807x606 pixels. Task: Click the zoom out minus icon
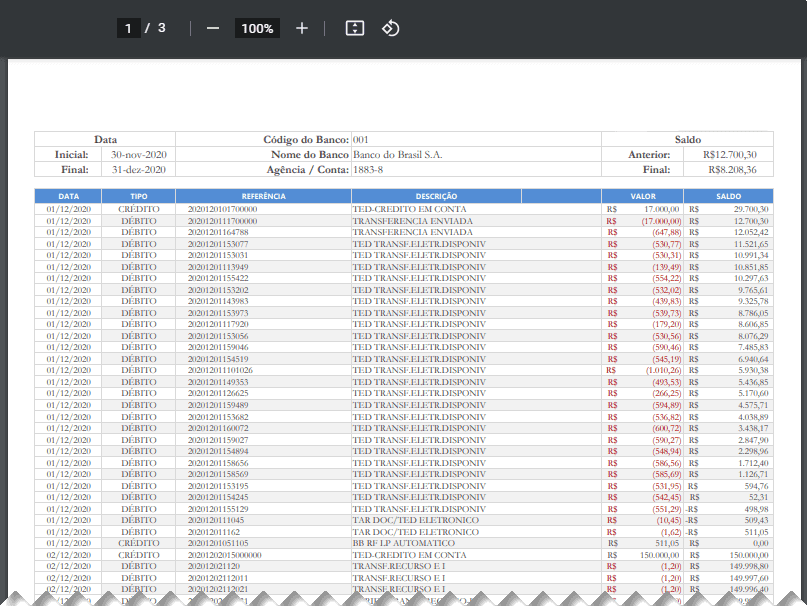pos(213,28)
